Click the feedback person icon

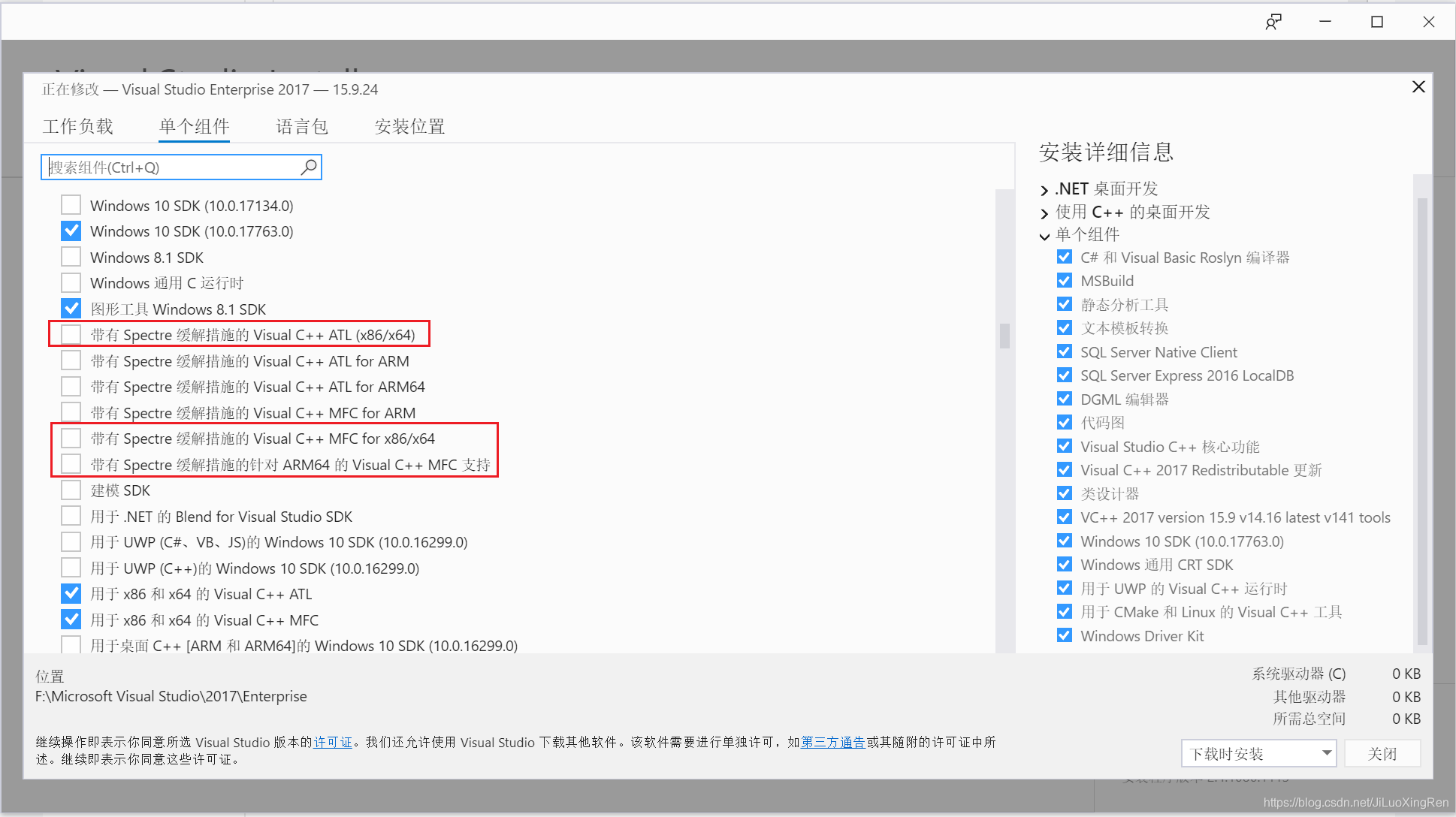pyautogui.click(x=1273, y=22)
